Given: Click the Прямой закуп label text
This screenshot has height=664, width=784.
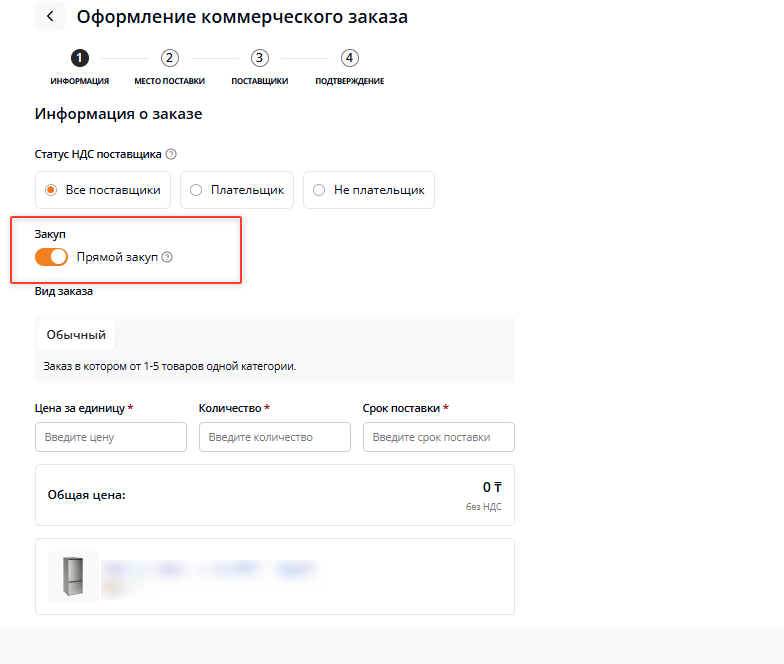Looking at the screenshot, I should pyautogui.click(x=117, y=257).
